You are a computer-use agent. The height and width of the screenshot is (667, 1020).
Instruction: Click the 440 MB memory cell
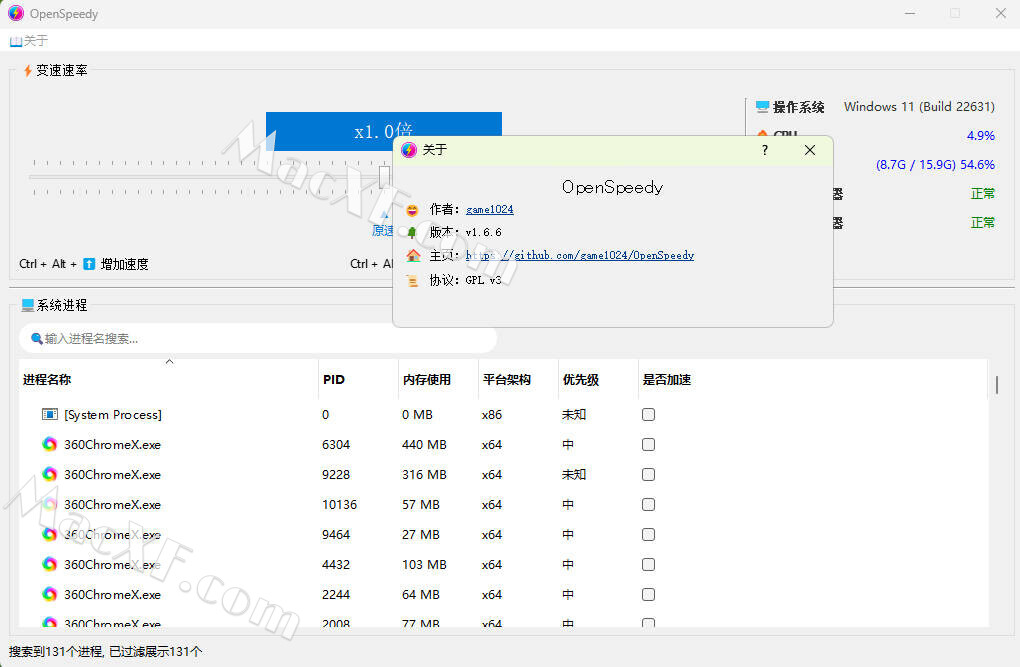coord(424,444)
